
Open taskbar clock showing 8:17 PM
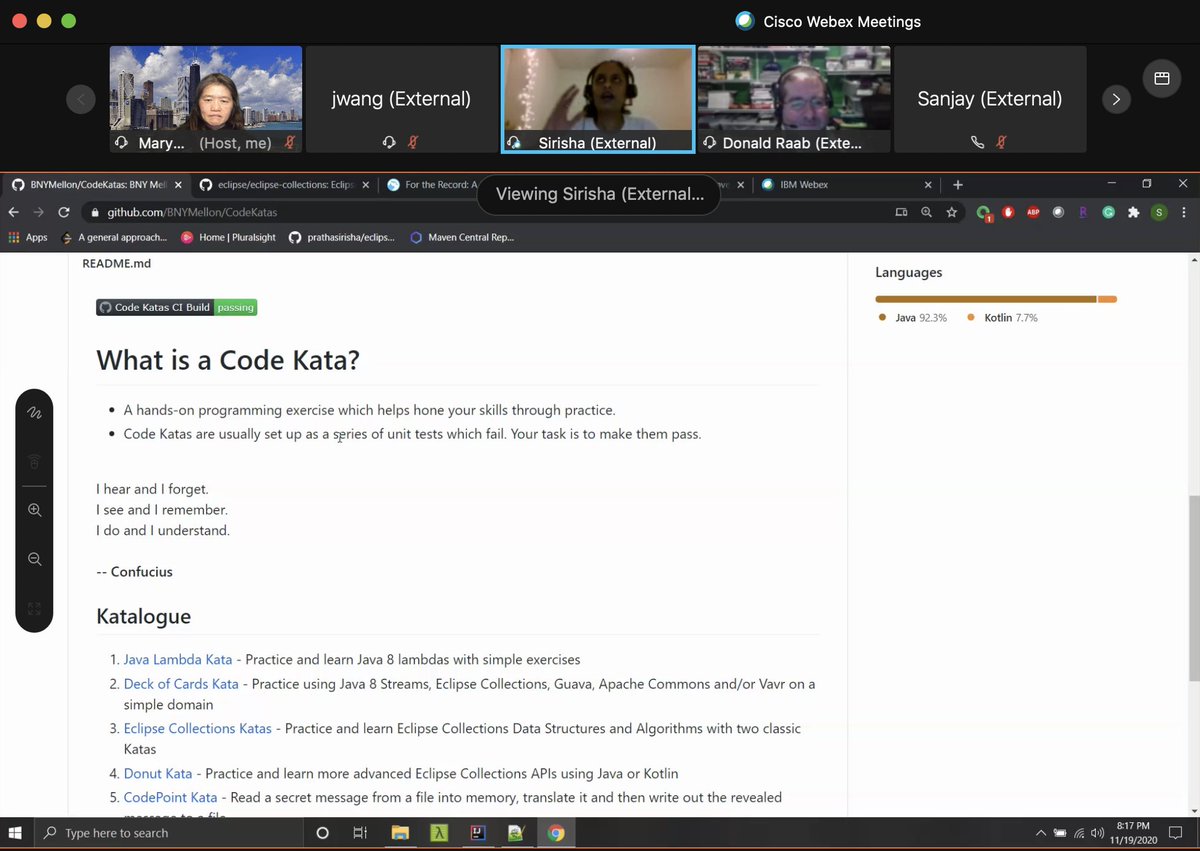[x=1134, y=832]
